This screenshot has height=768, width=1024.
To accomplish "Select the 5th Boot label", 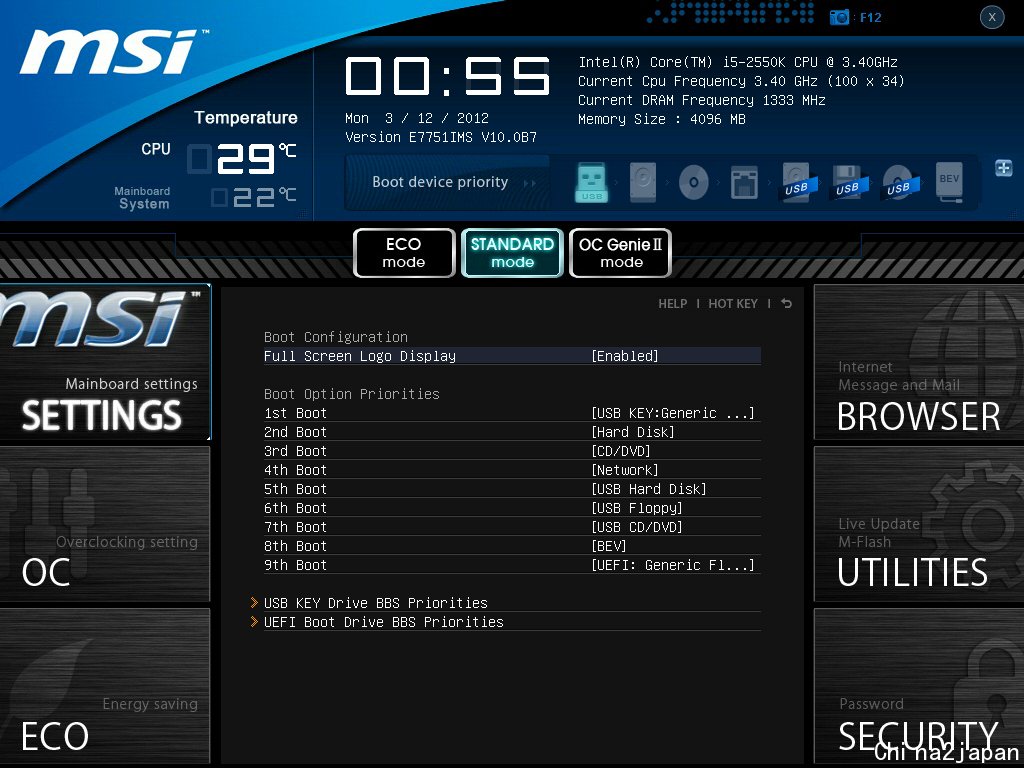I will (x=295, y=488).
